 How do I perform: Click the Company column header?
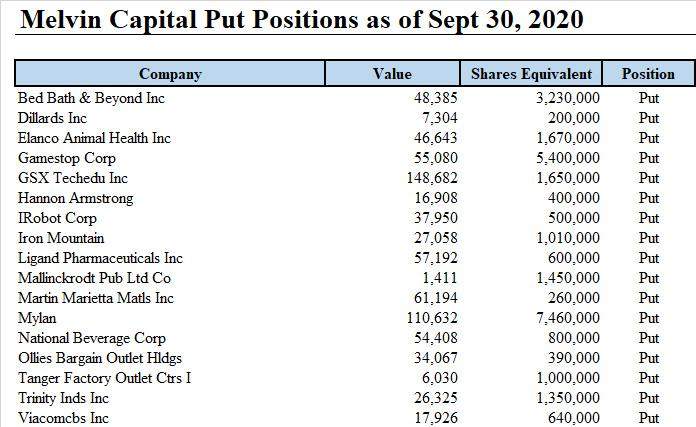coord(170,73)
